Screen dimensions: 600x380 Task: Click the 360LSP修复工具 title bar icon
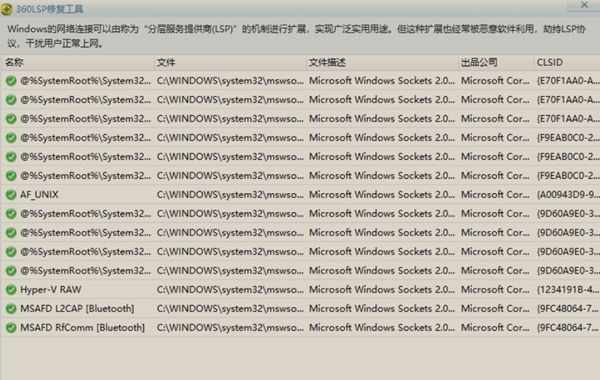tap(7, 9)
